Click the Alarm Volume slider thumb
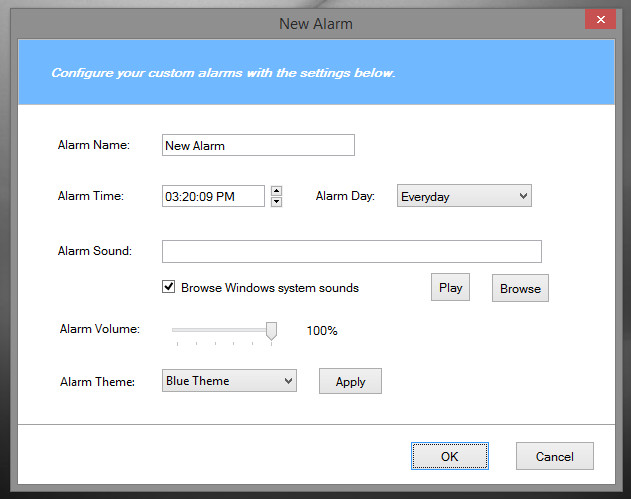 (271, 330)
